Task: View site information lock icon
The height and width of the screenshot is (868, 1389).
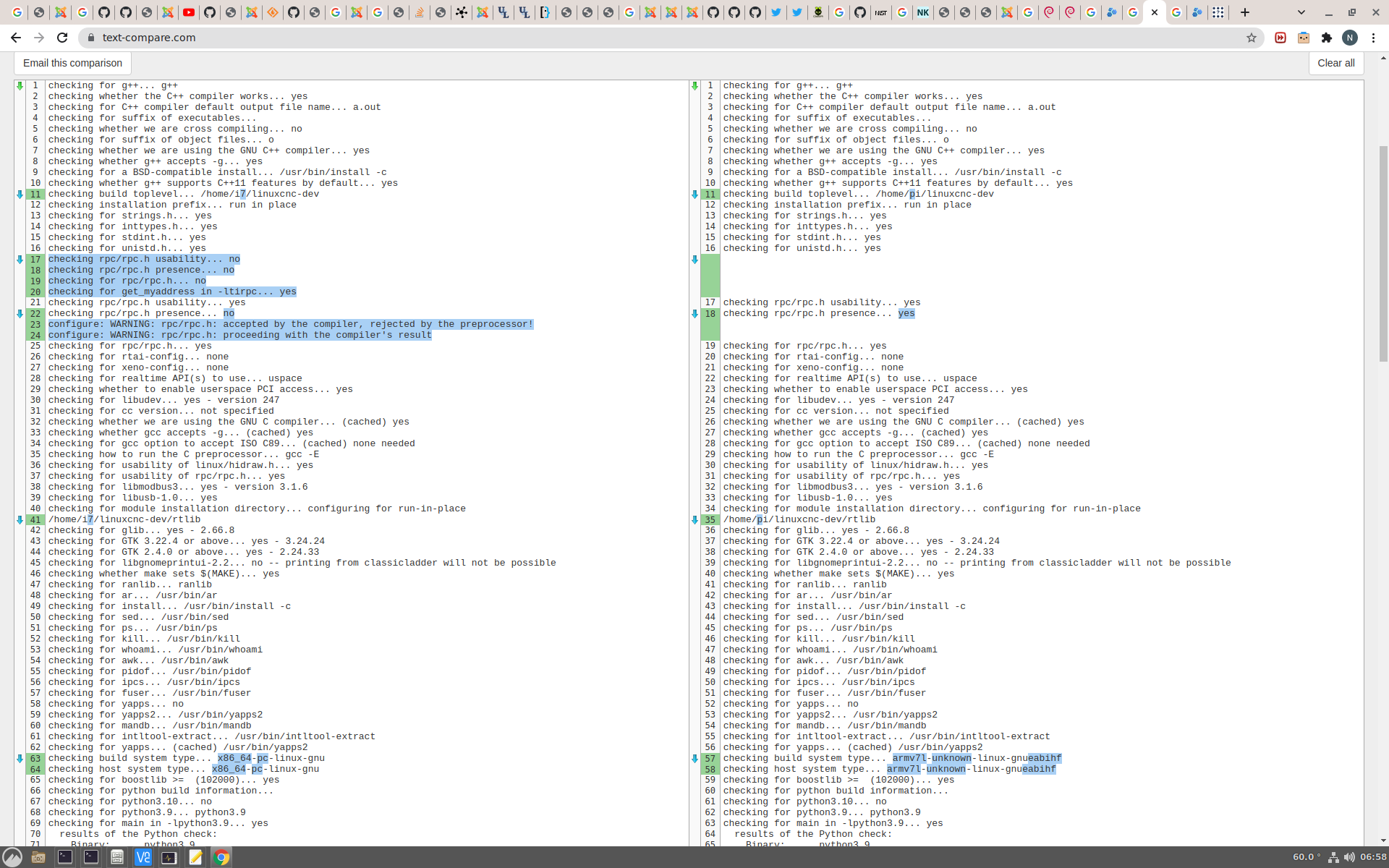Action: point(90,38)
